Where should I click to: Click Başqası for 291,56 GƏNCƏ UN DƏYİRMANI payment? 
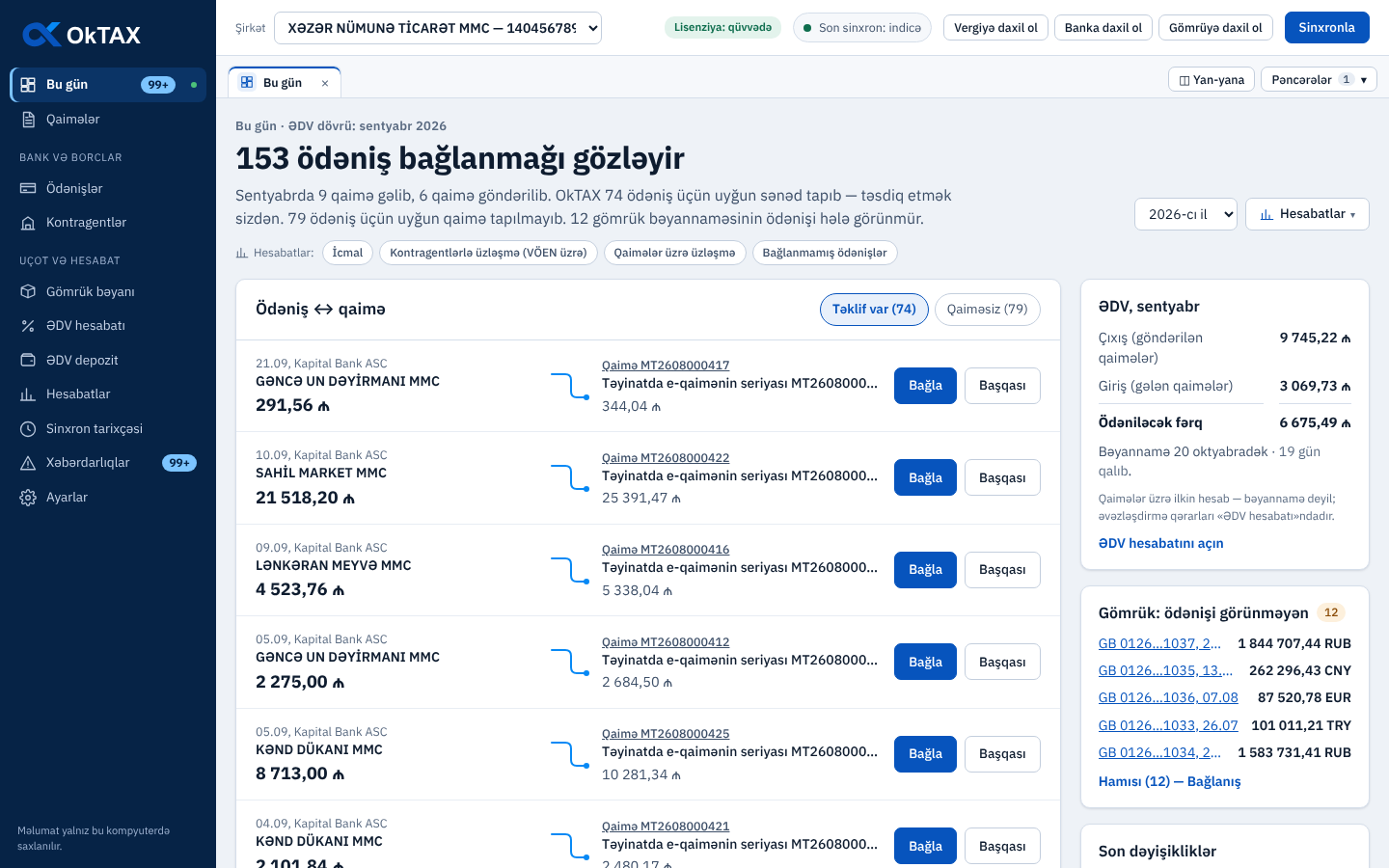(1002, 386)
